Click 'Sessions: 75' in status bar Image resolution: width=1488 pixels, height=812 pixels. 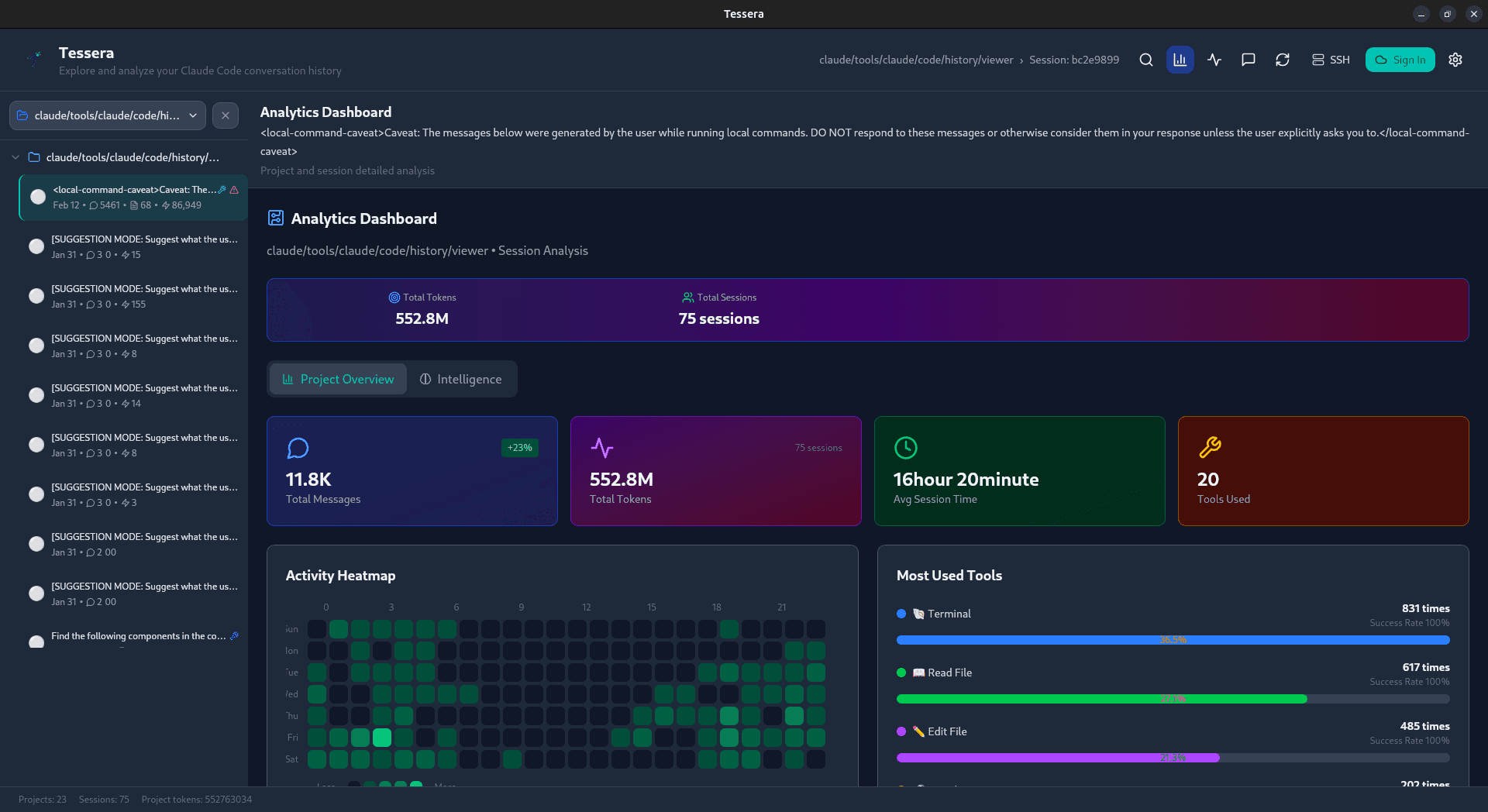(x=104, y=800)
